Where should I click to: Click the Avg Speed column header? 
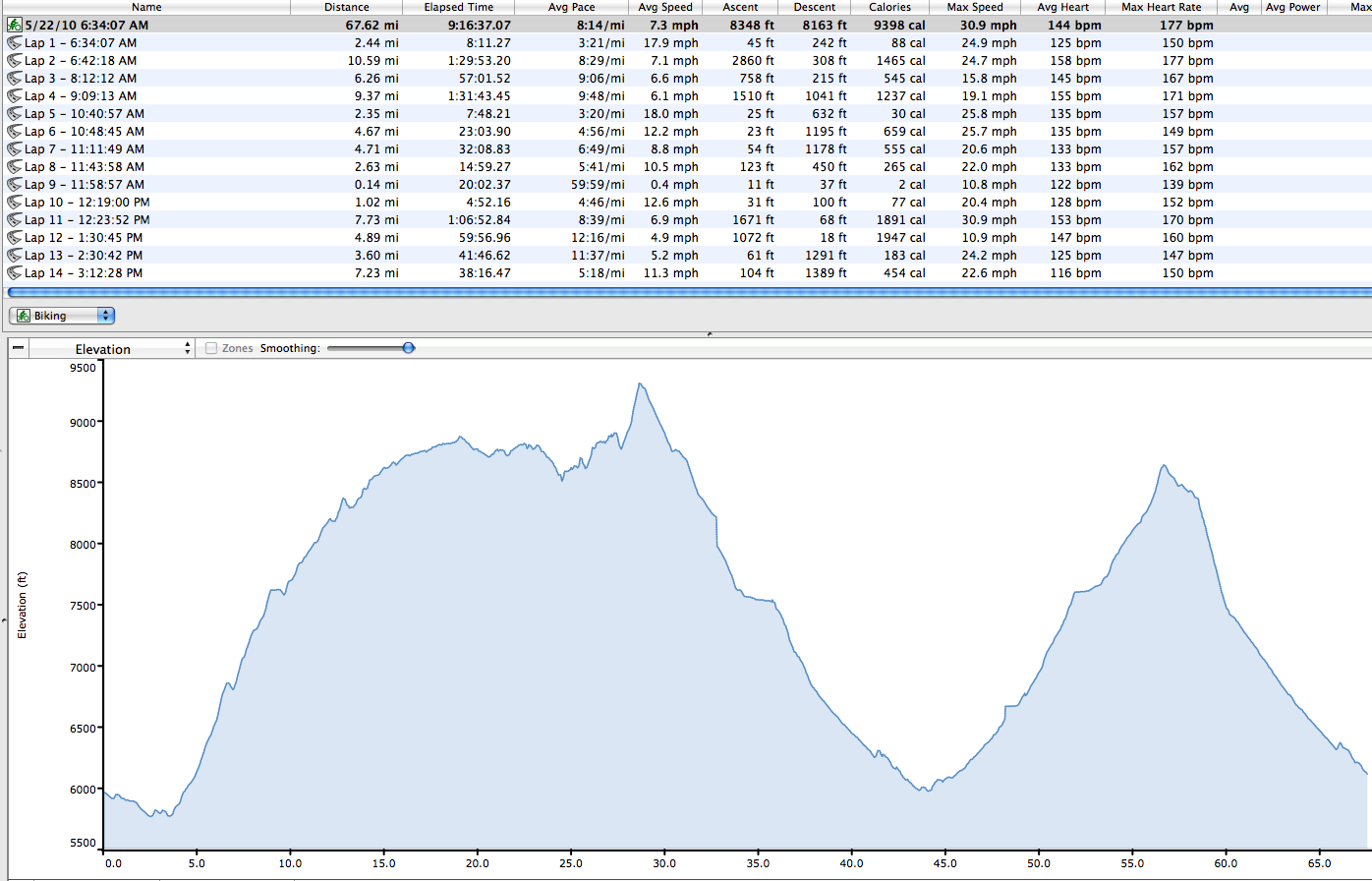[664, 7]
